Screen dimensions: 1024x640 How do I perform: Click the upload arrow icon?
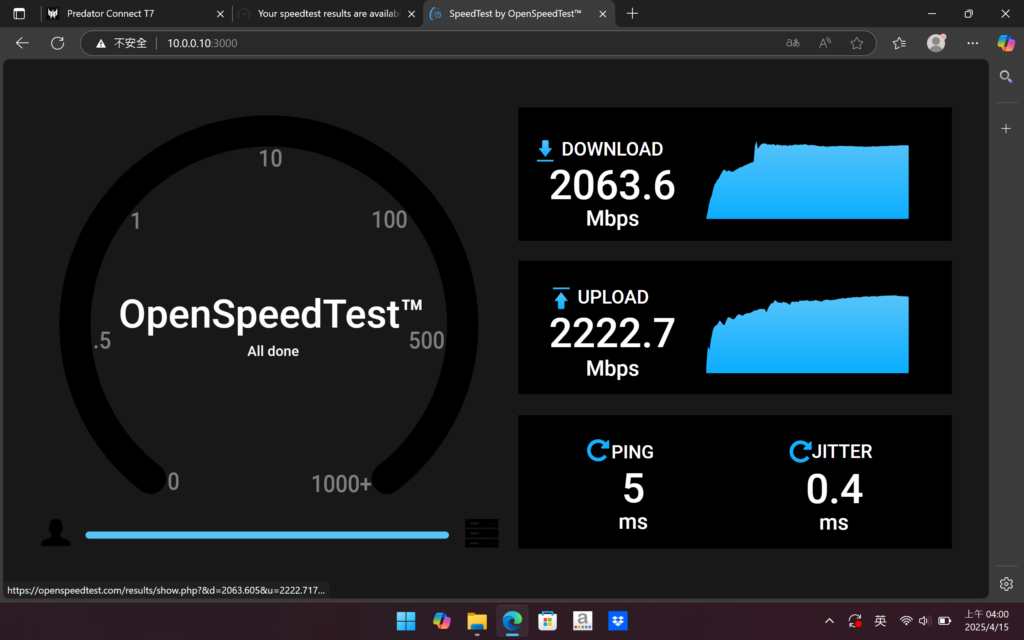(x=560, y=297)
